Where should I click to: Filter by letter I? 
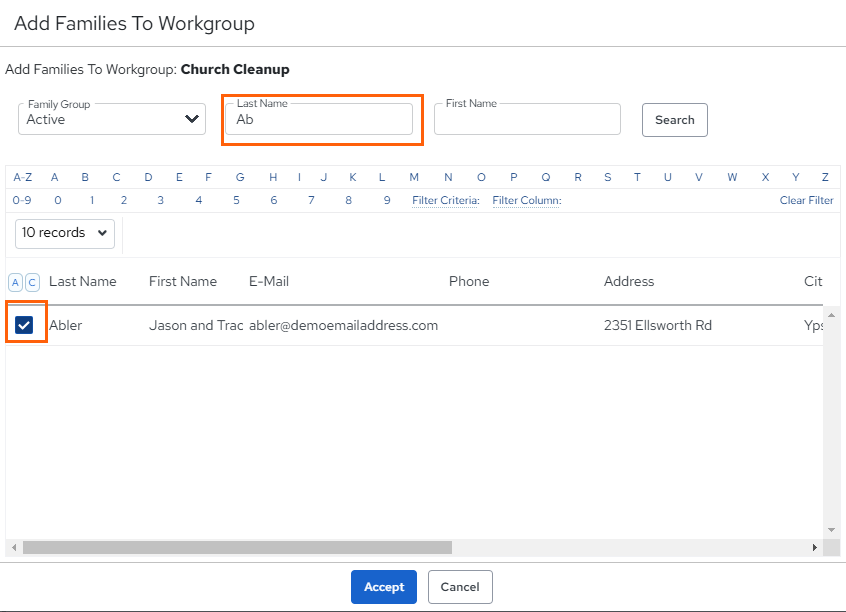click(x=299, y=177)
